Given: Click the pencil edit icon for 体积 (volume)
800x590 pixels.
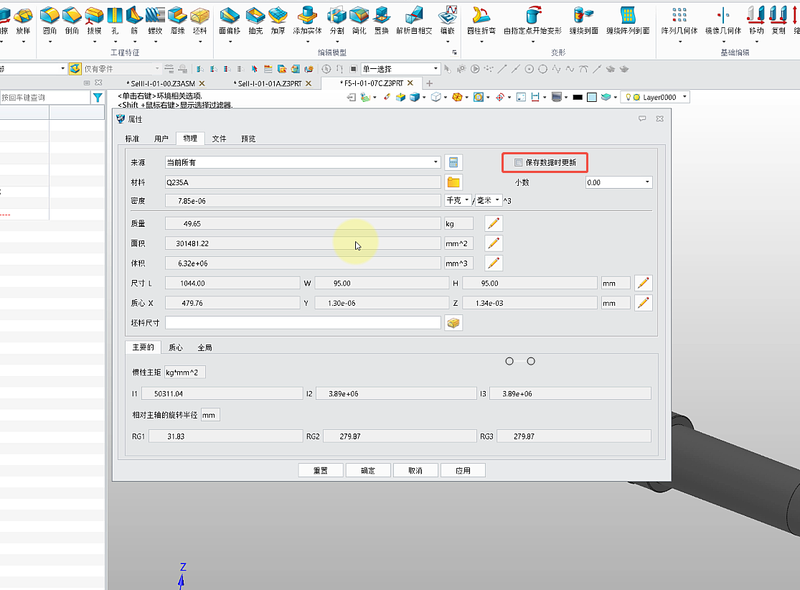Looking at the screenshot, I should [x=493, y=263].
